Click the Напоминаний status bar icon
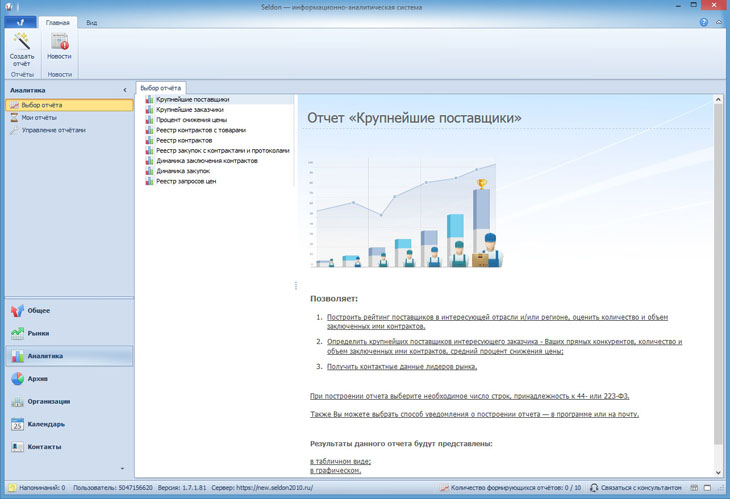 [x=10, y=488]
